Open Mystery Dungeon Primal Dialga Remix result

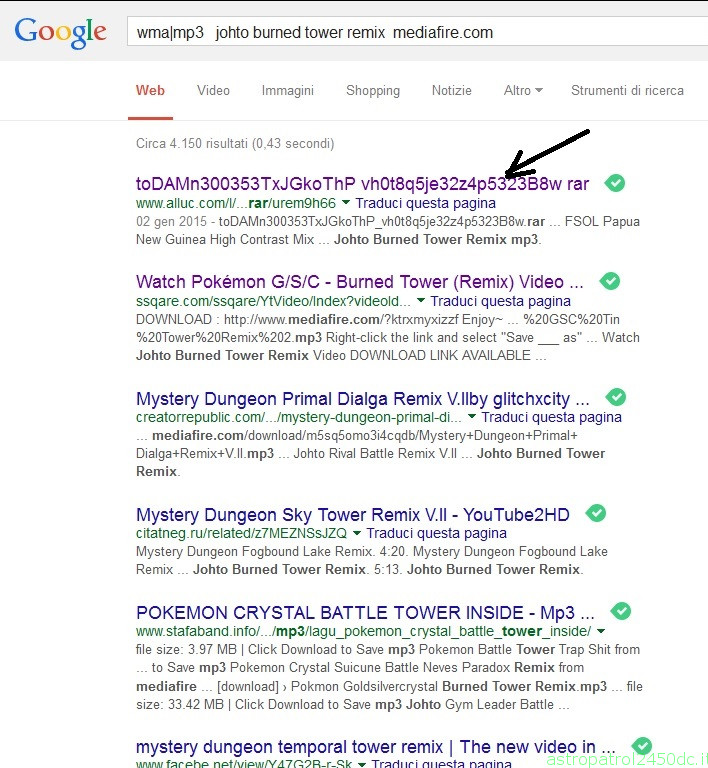[362, 399]
